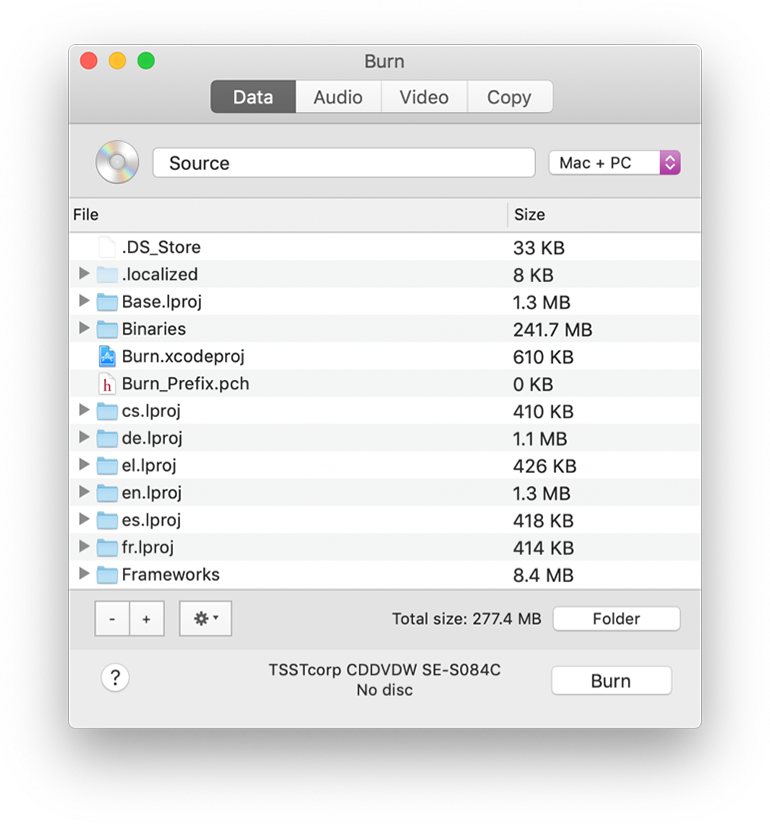770x824 pixels.
Task: Click the Burn button
Action: pos(610,681)
